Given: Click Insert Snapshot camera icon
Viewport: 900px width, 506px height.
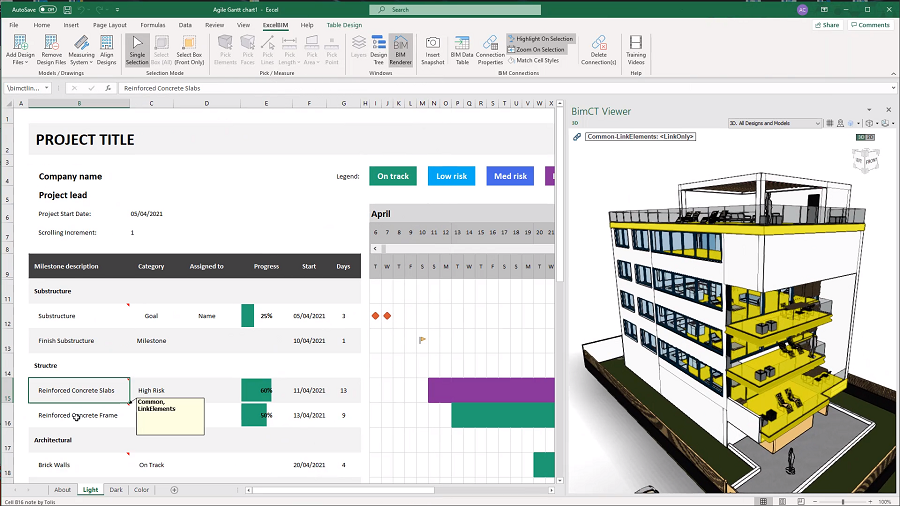Looking at the screenshot, I should click(433, 43).
